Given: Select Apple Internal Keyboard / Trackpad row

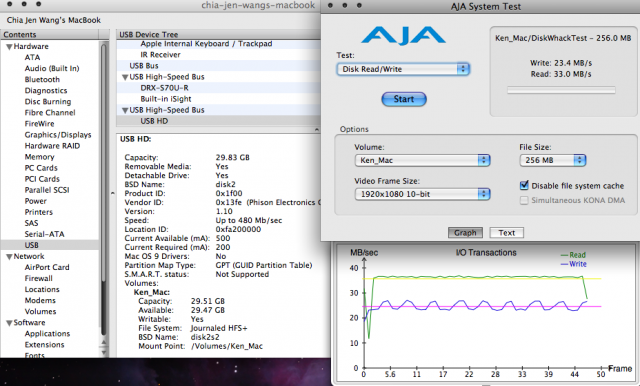Looking at the screenshot, I should (x=218, y=44).
